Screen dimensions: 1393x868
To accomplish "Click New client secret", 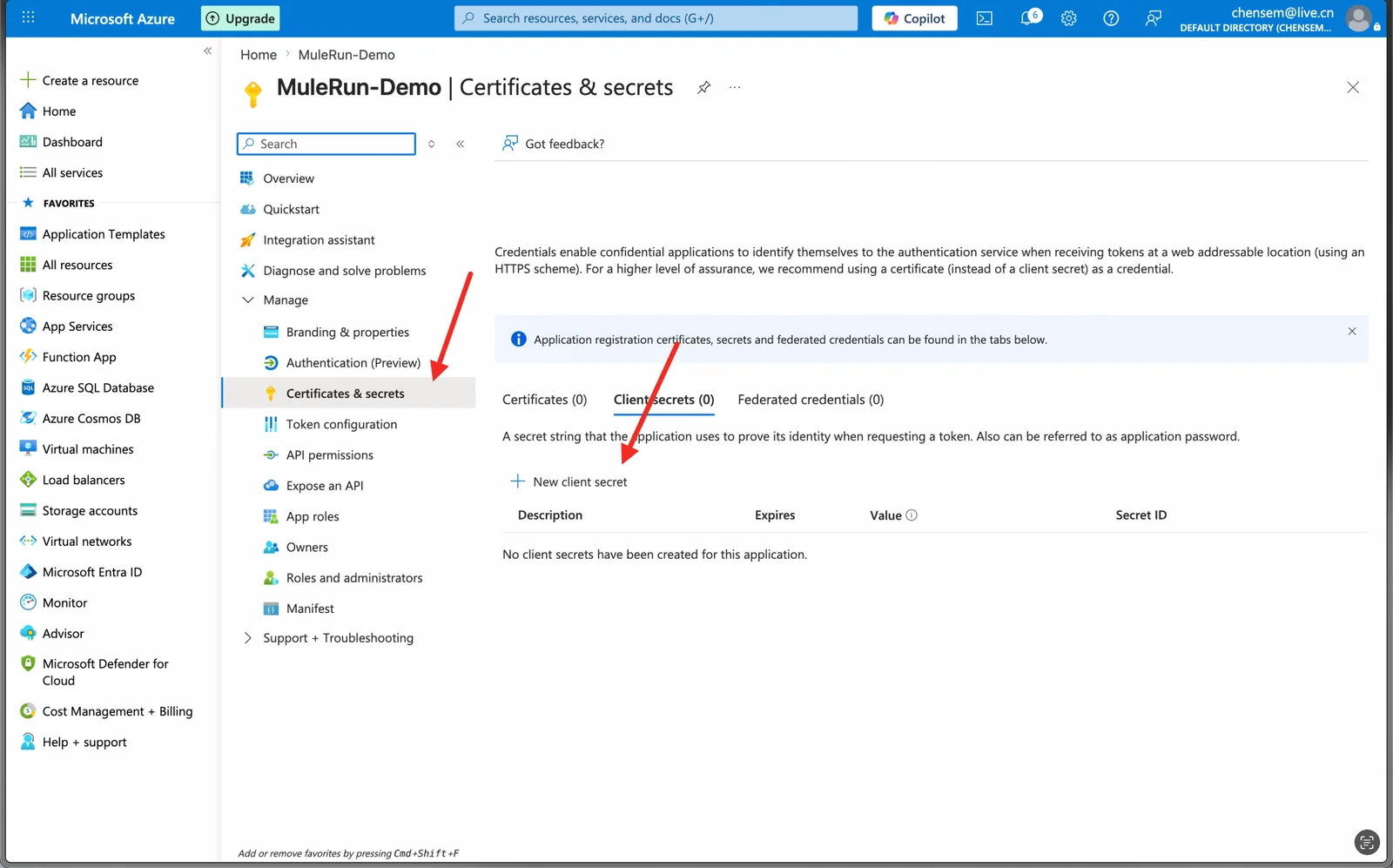I will pyautogui.click(x=569, y=481).
